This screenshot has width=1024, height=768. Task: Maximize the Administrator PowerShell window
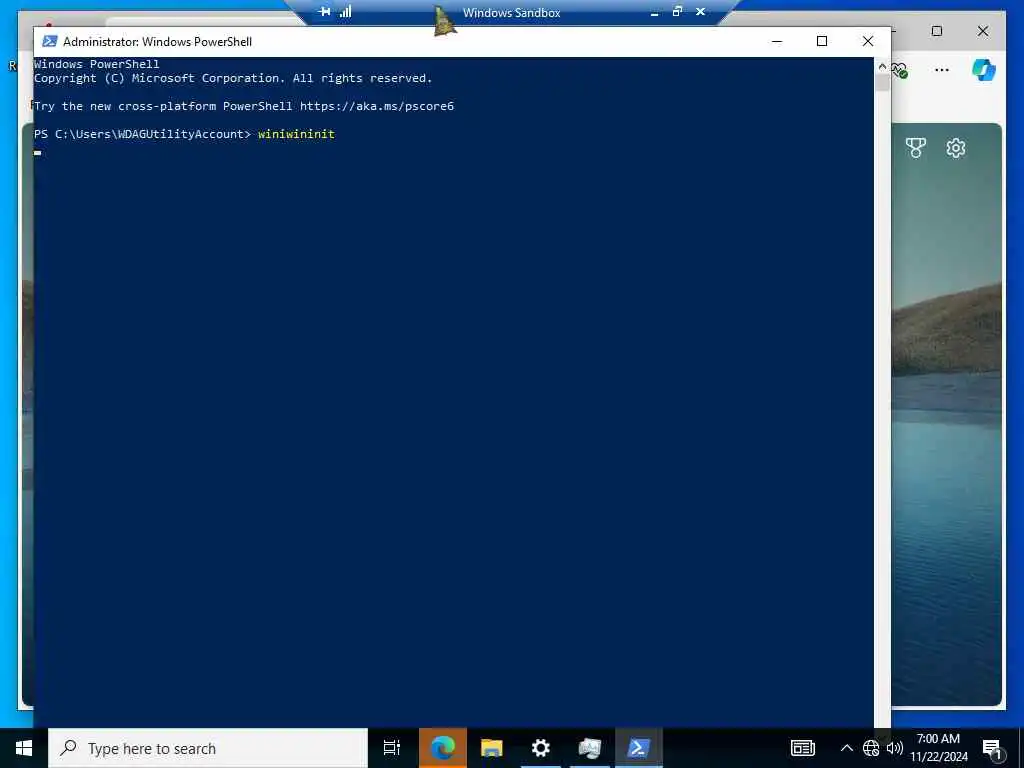(x=822, y=41)
